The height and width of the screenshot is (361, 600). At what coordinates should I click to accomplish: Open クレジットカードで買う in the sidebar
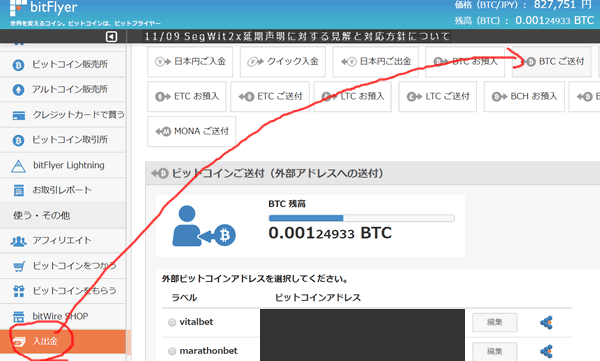point(63,115)
